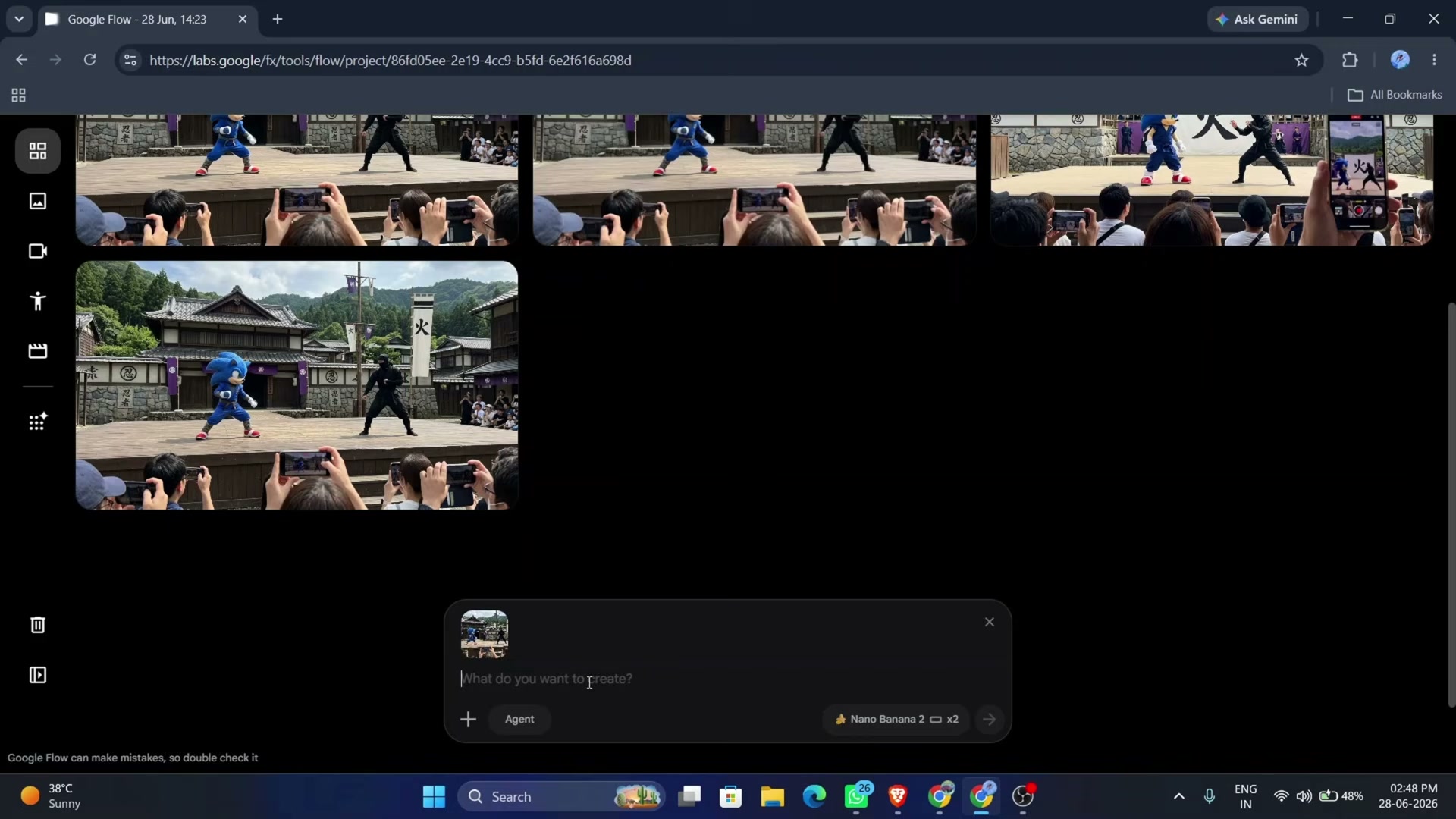Open the Chrome three-dot menu

point(1434,60)
